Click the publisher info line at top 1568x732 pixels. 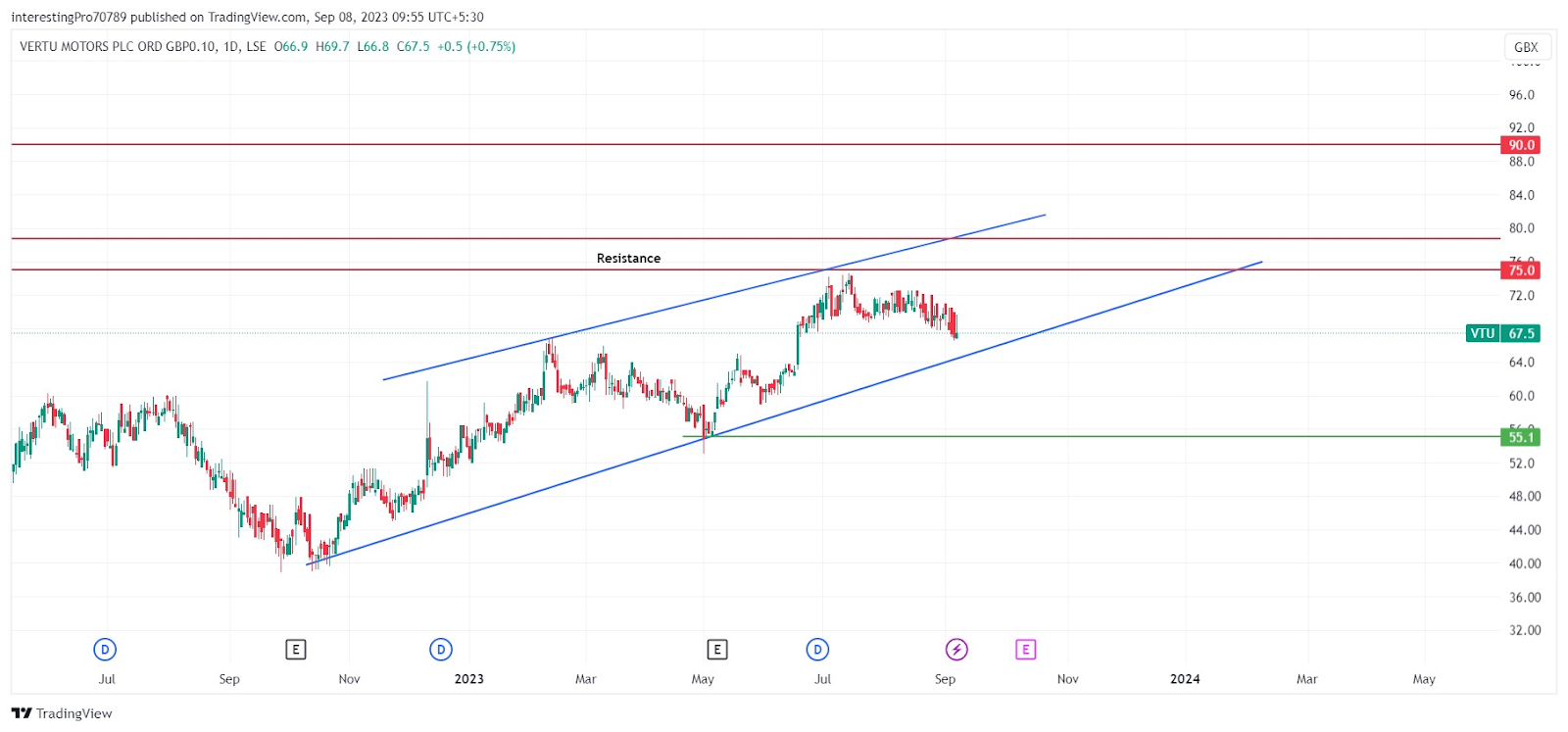247,17
